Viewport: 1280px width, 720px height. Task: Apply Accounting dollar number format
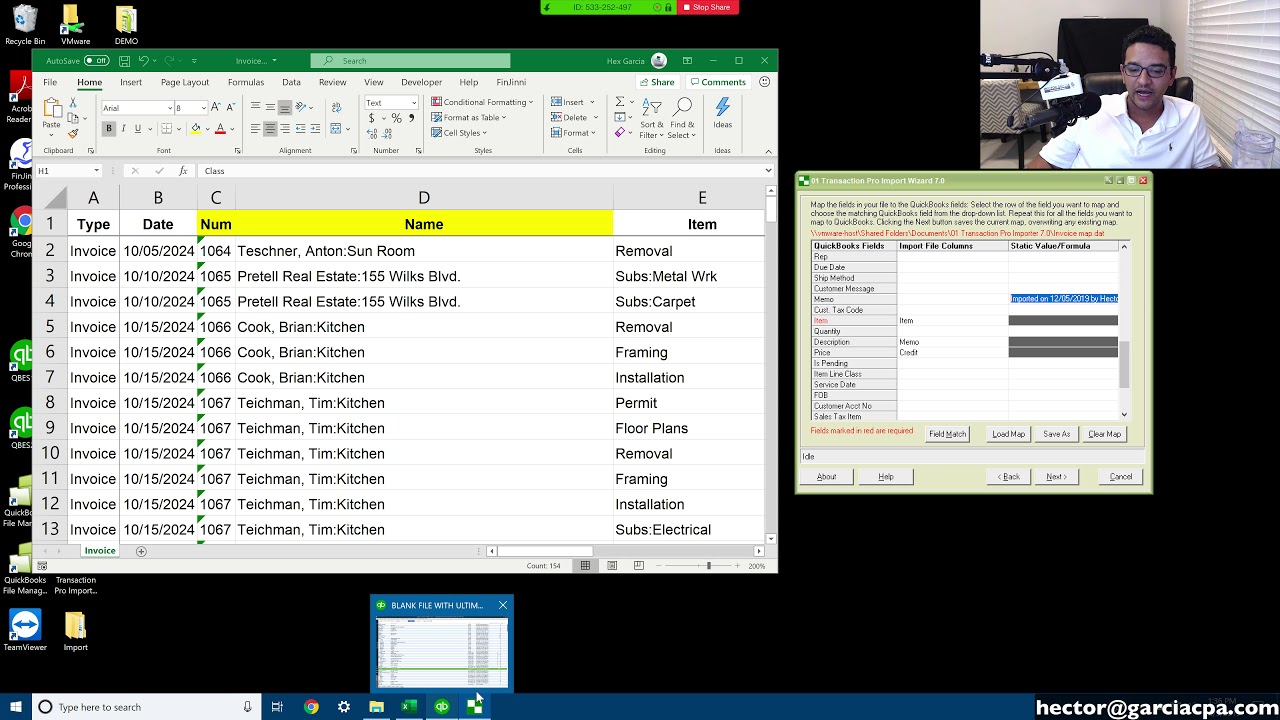point(372,118)
